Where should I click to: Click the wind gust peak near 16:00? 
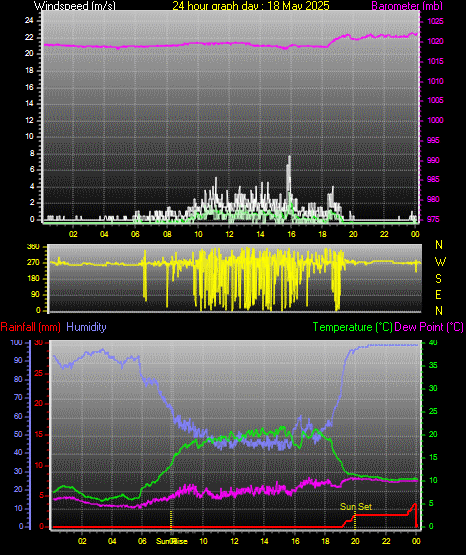(289, 157)
